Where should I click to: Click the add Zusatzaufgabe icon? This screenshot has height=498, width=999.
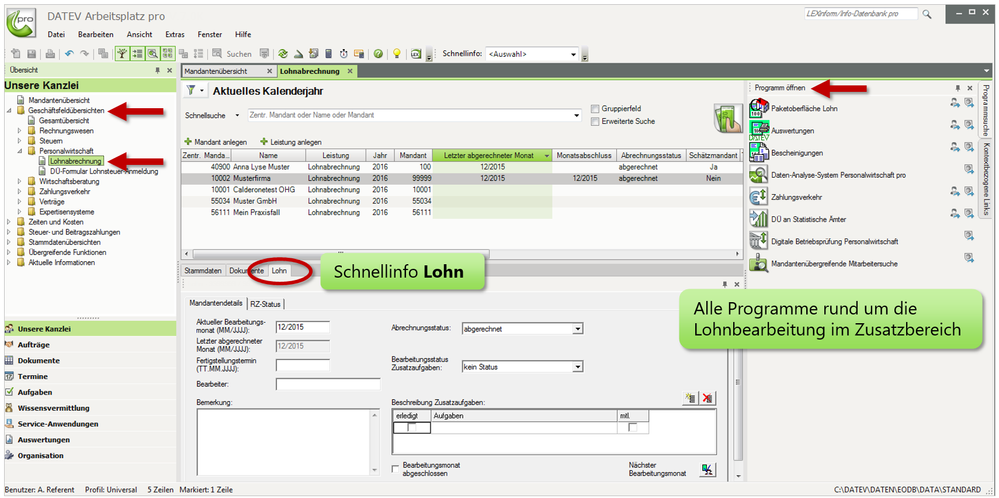pos(689,399)
